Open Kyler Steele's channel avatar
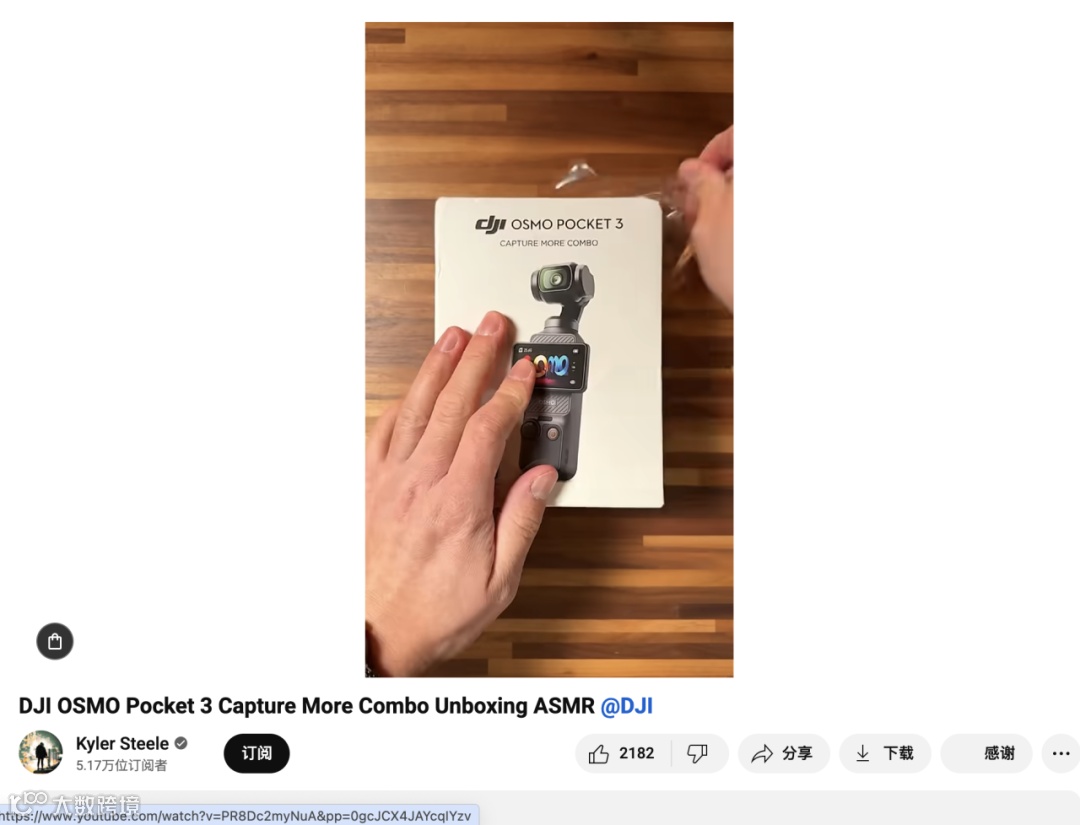The image size is (1080, 825). 41,752
